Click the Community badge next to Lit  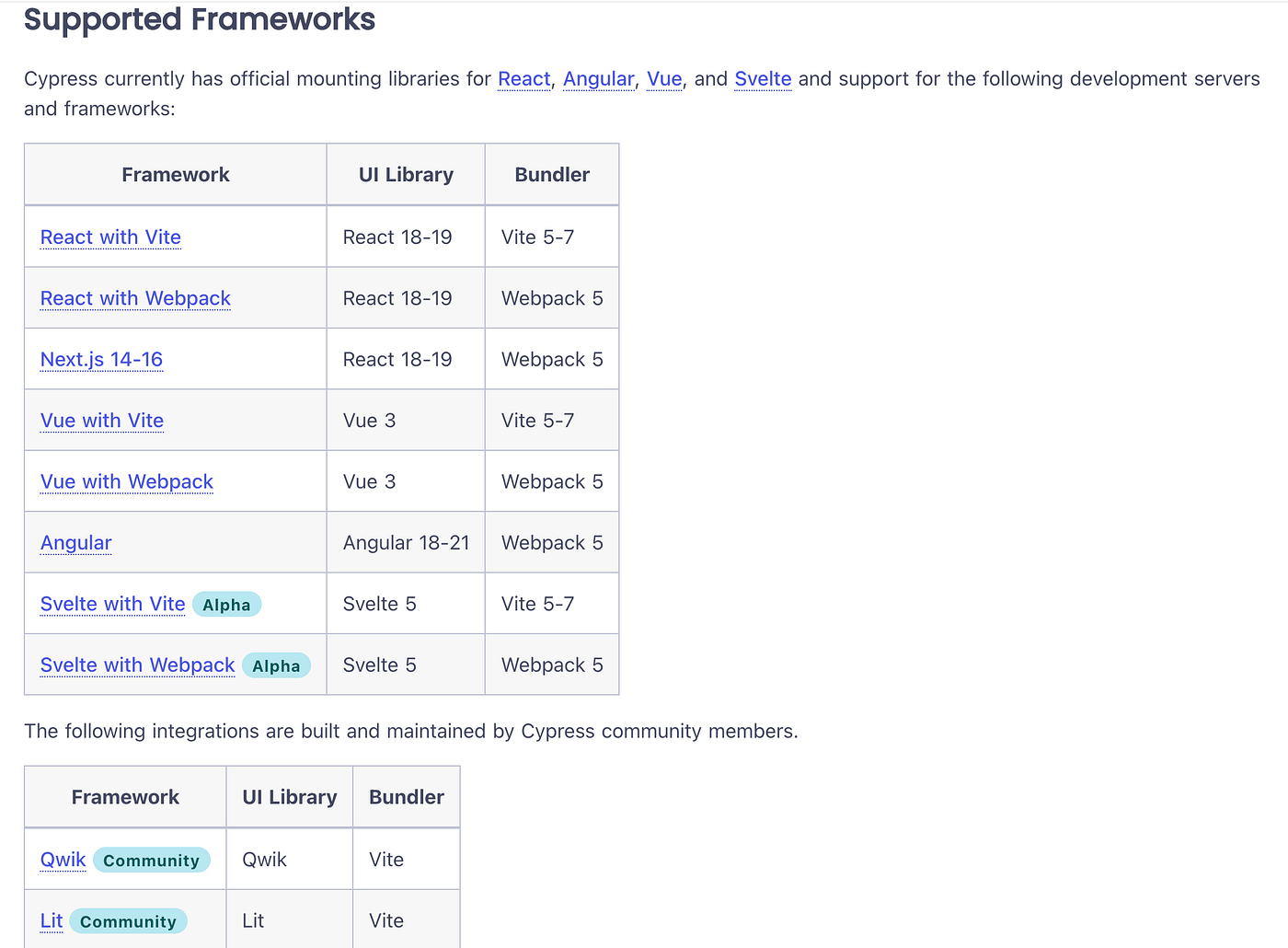pos(128,921)
